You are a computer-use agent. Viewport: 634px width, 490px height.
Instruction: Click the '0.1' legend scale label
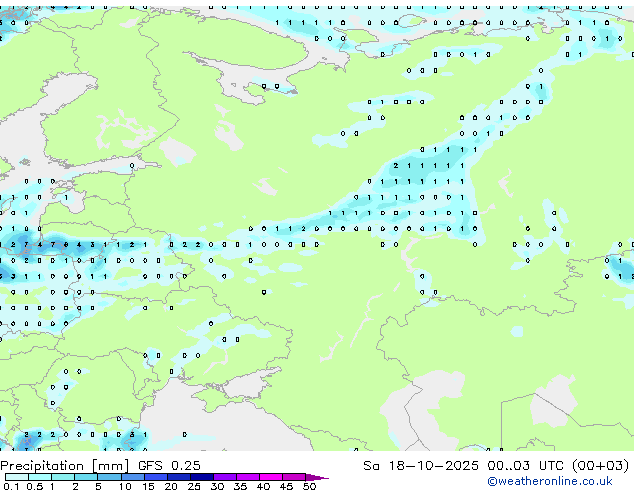(11, 486)
